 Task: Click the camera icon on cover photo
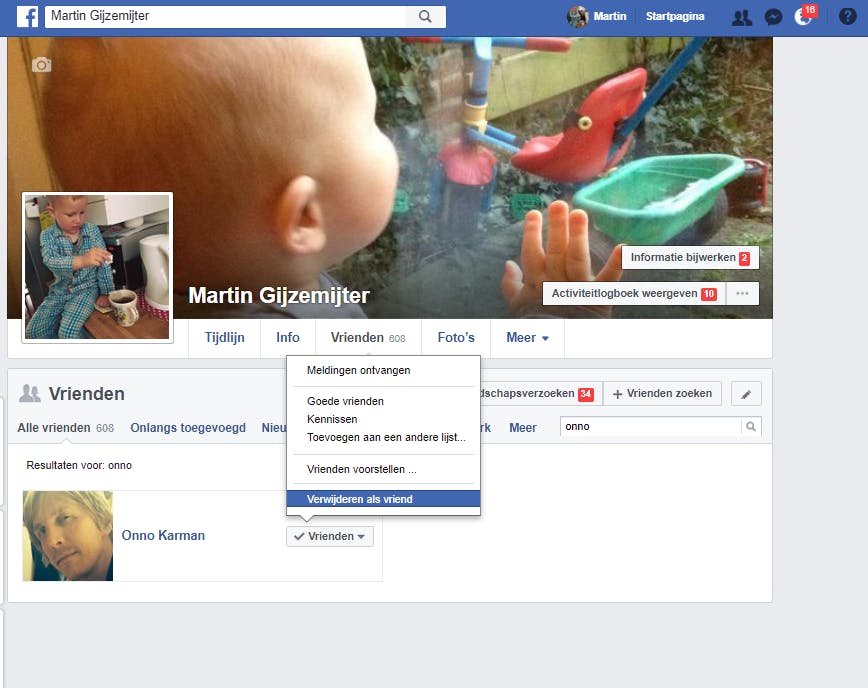click(x=41, y=64)
